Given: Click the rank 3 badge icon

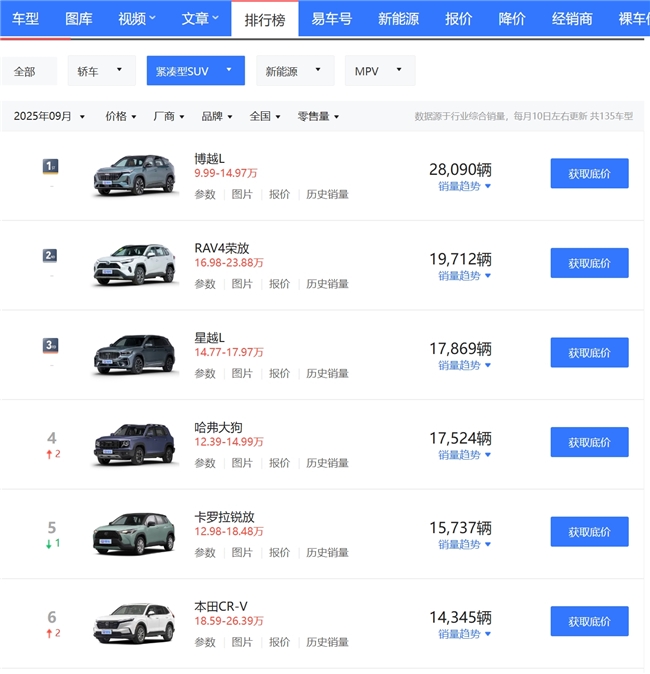Looking at the screenshot, I should point(50,345).
